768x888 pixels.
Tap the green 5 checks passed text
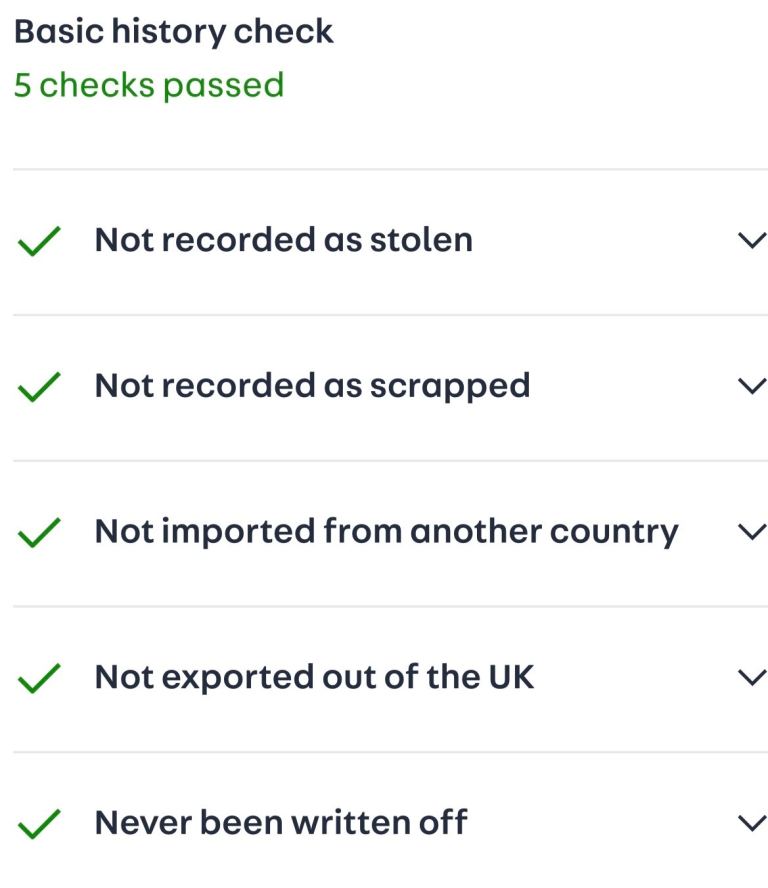149,85
